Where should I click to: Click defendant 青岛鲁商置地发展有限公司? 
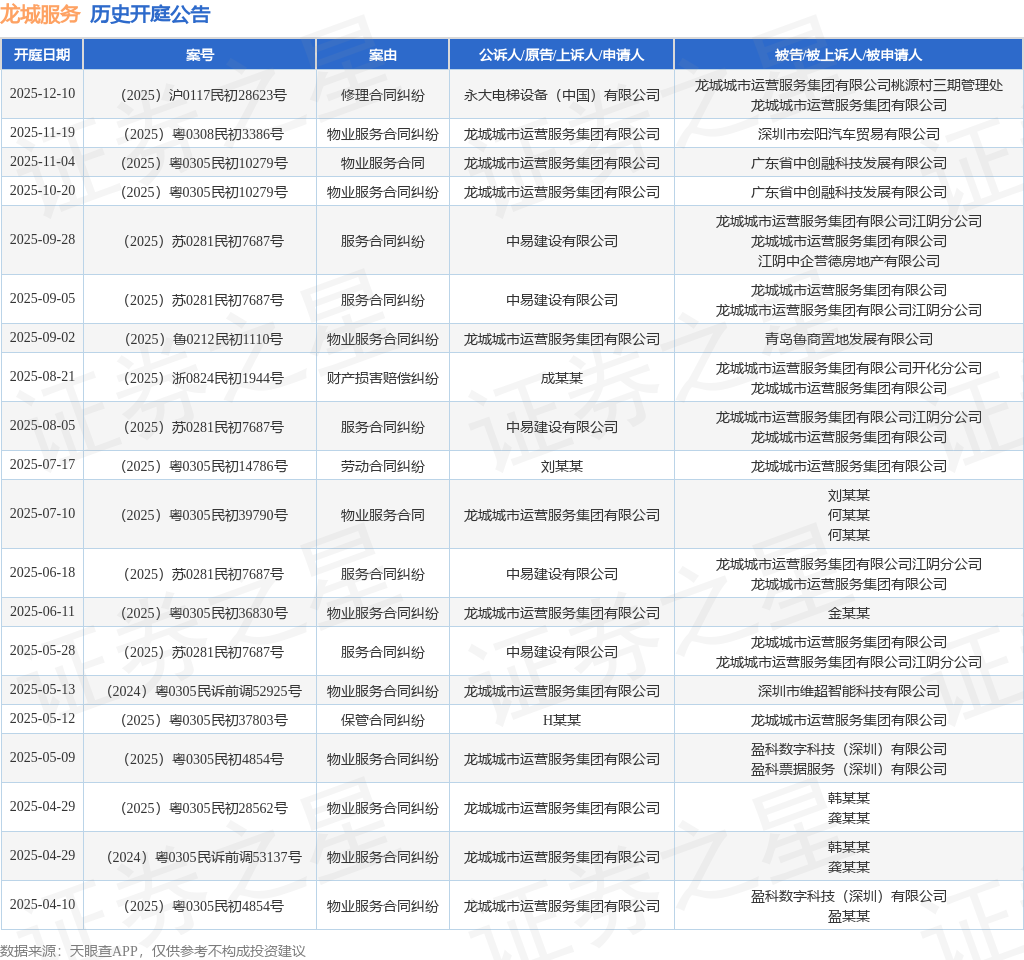coord(848,340)
